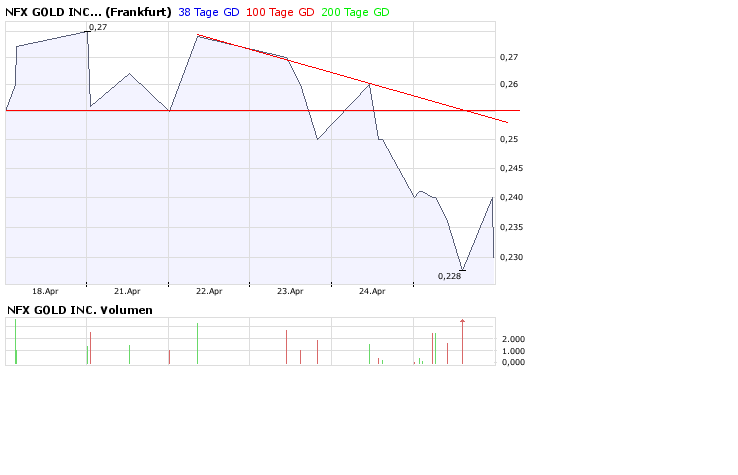Click the 22.Apr date label
The image size is (738, 475).
[209, 291]
